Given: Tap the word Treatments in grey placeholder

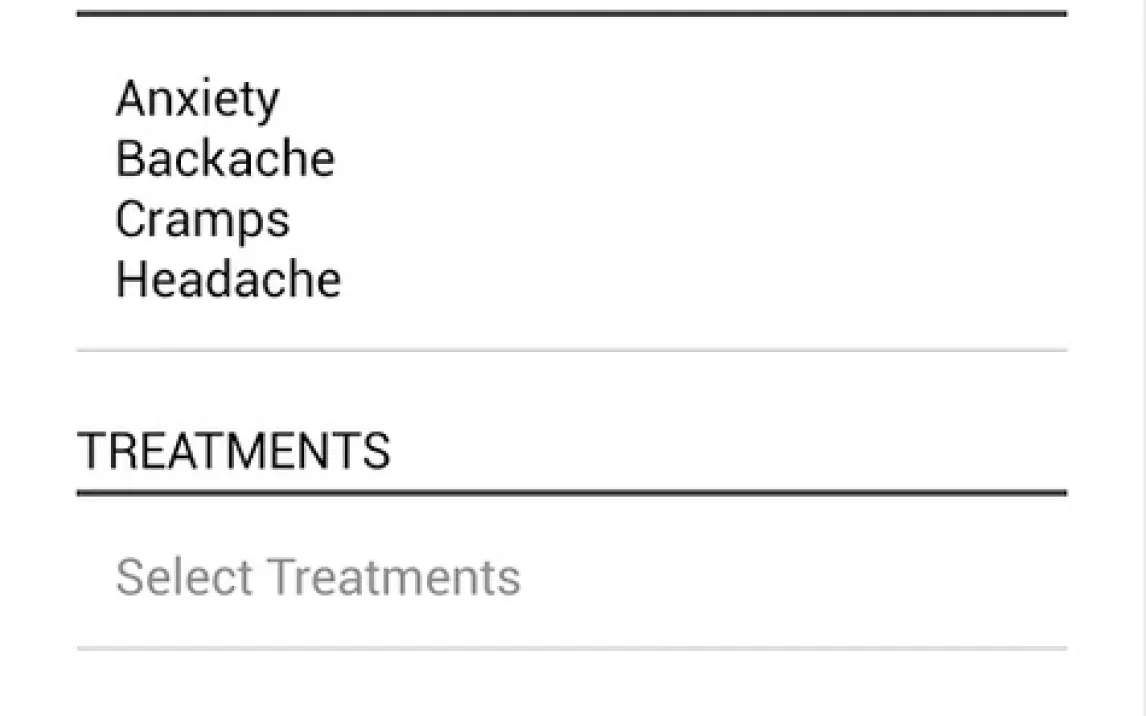Looking at the screenshot, I should tap(393, 576).
